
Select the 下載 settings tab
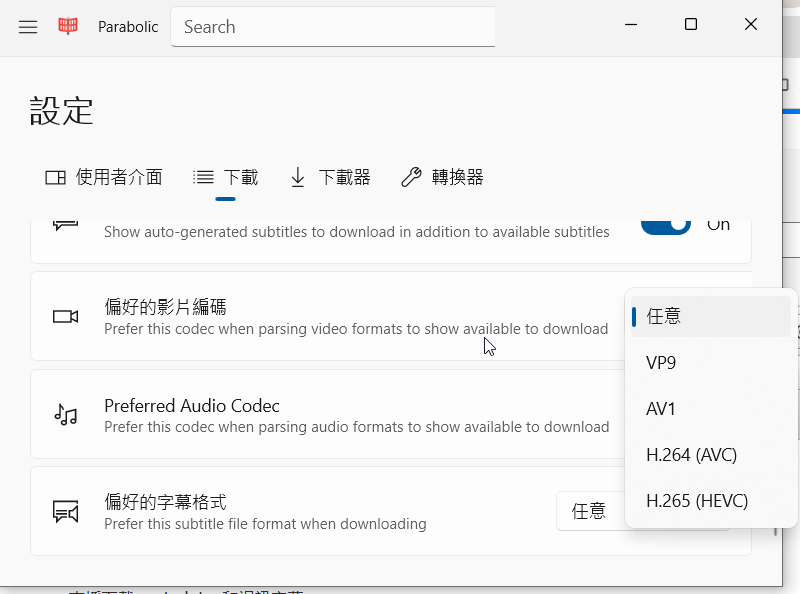tap(226, 177)
